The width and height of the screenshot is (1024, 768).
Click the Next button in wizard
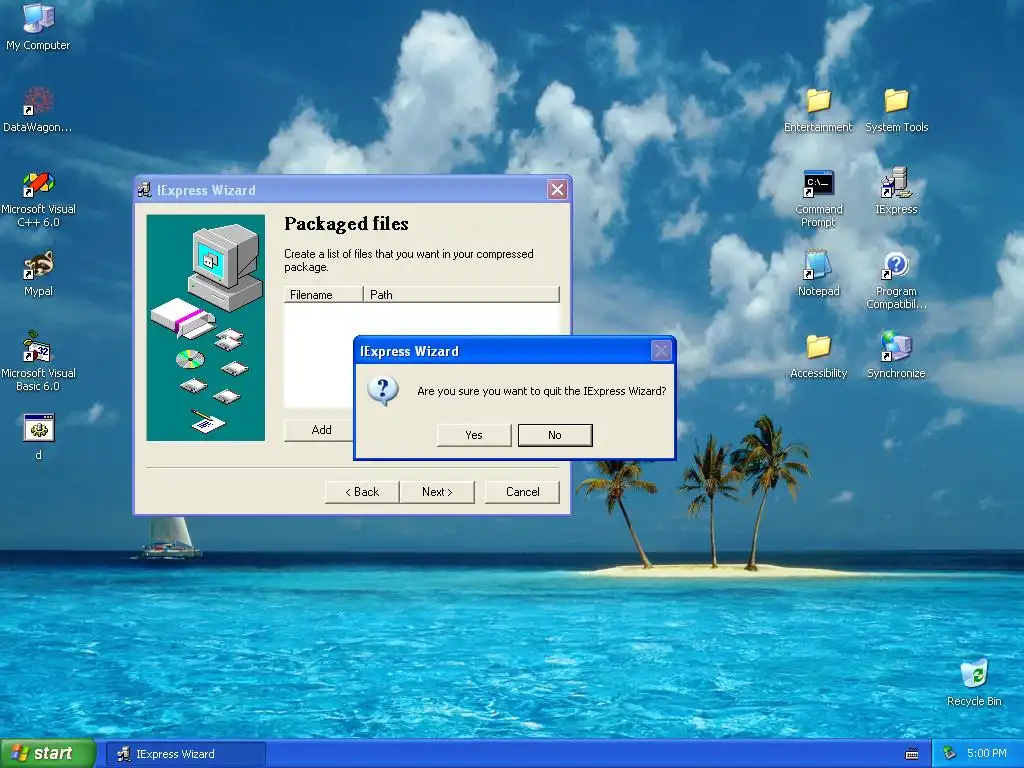pos(437,492)
